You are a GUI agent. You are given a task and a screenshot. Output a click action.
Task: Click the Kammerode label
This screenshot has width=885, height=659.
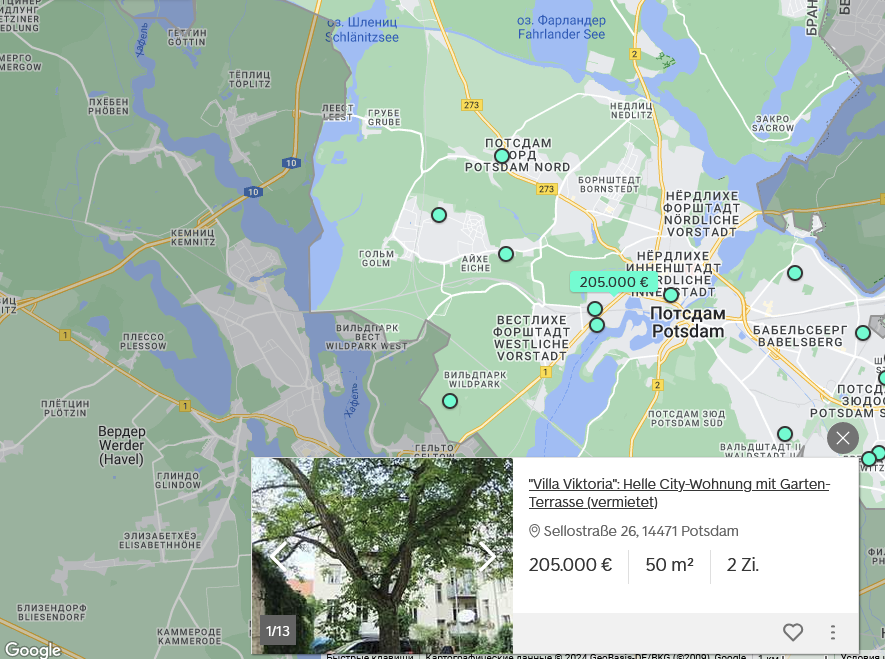point(189,636)
